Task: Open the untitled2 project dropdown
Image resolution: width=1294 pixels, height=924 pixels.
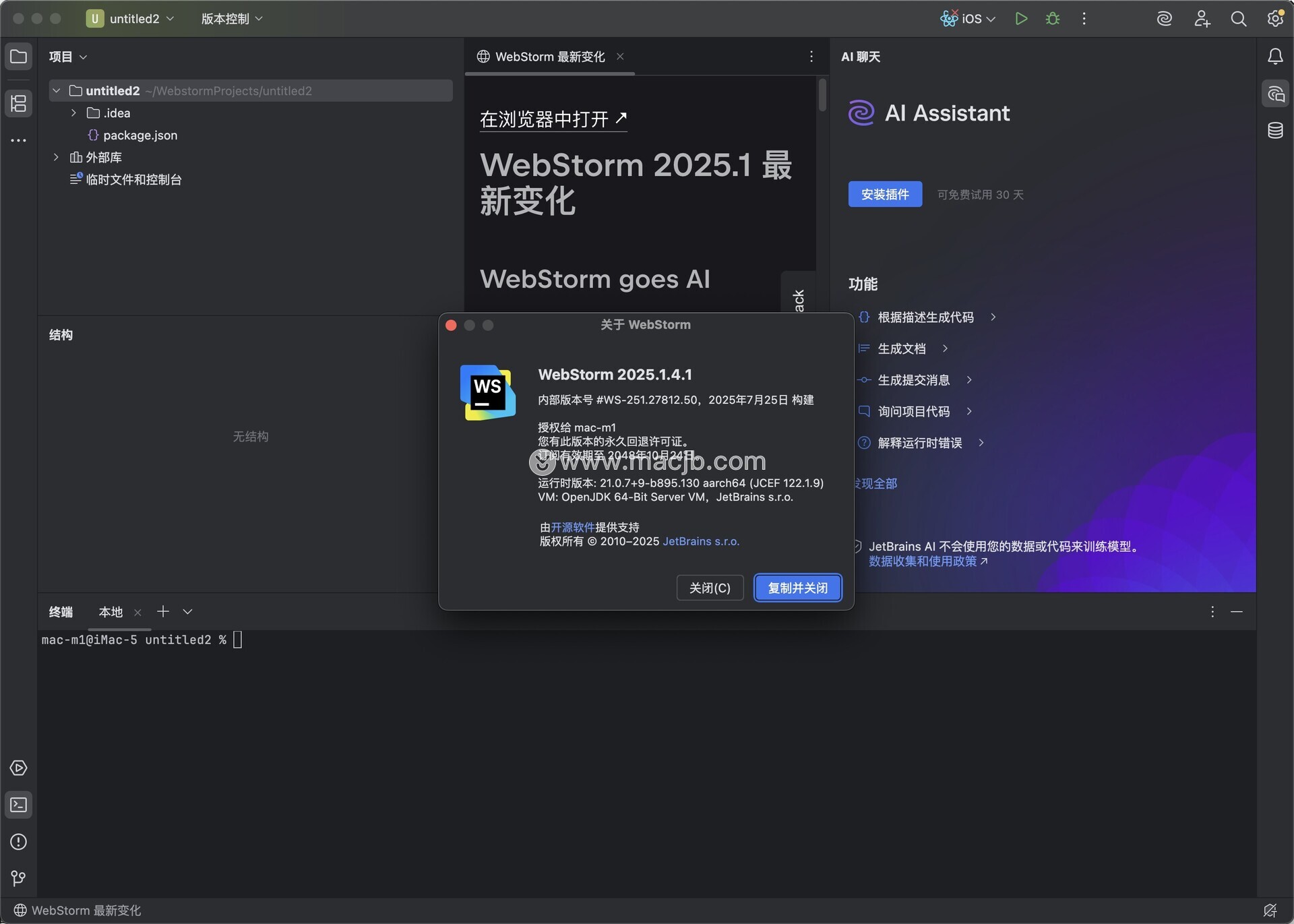Action: (131, 19)
